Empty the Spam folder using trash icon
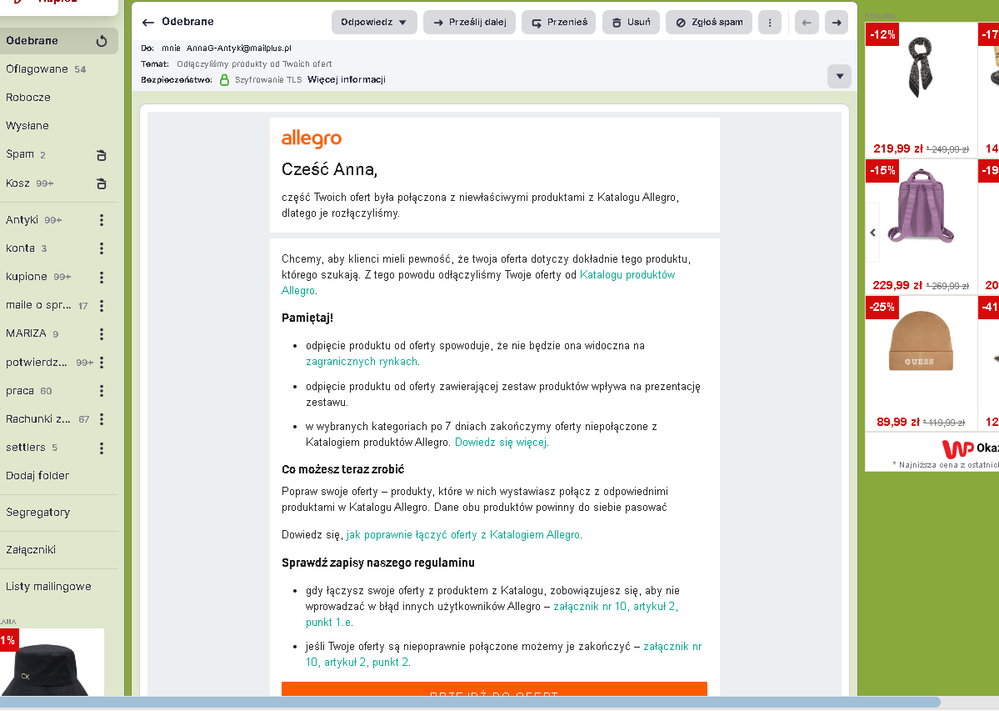999x711 pixels. [101, 155]
